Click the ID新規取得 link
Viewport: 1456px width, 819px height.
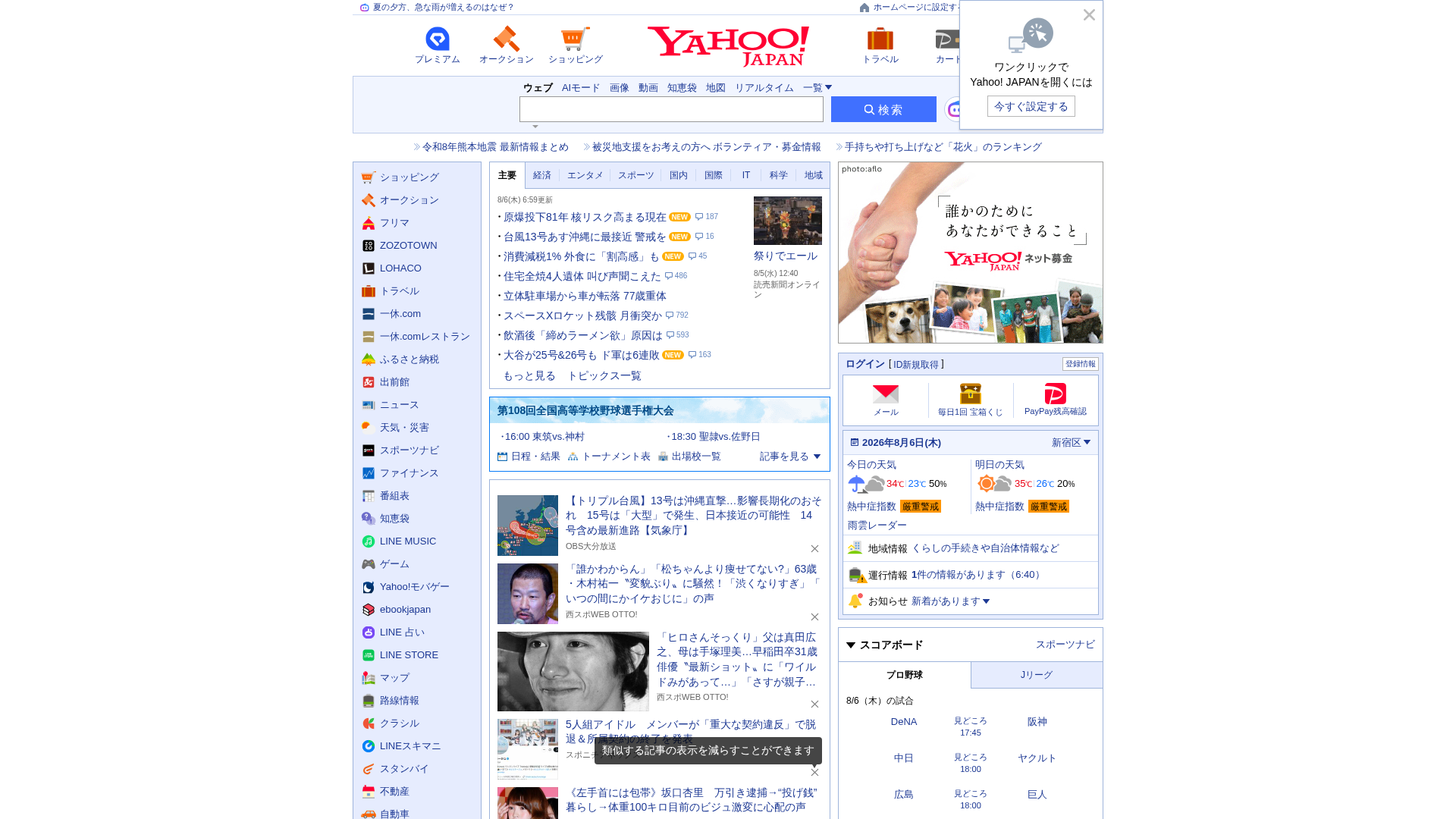coord(916,365)
